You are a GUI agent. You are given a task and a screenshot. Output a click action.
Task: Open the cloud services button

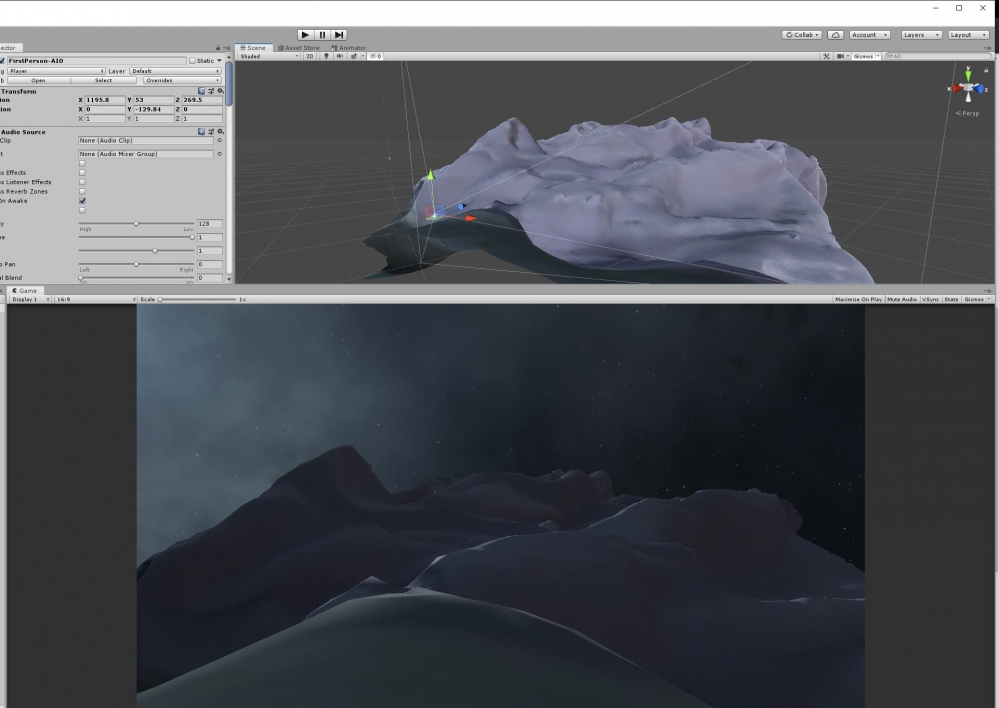837,35
